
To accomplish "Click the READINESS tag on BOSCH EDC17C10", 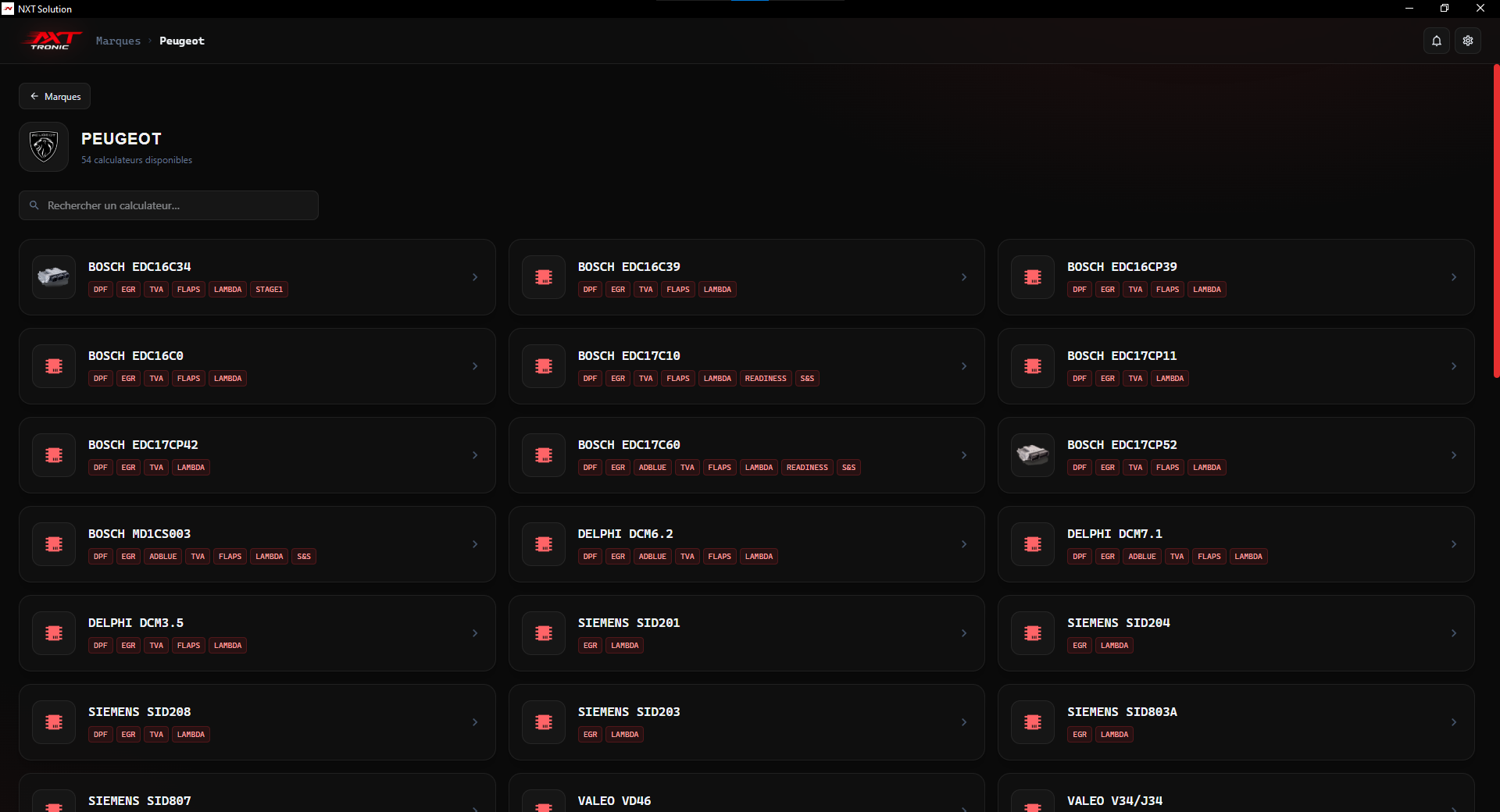I will coord(766,379).
